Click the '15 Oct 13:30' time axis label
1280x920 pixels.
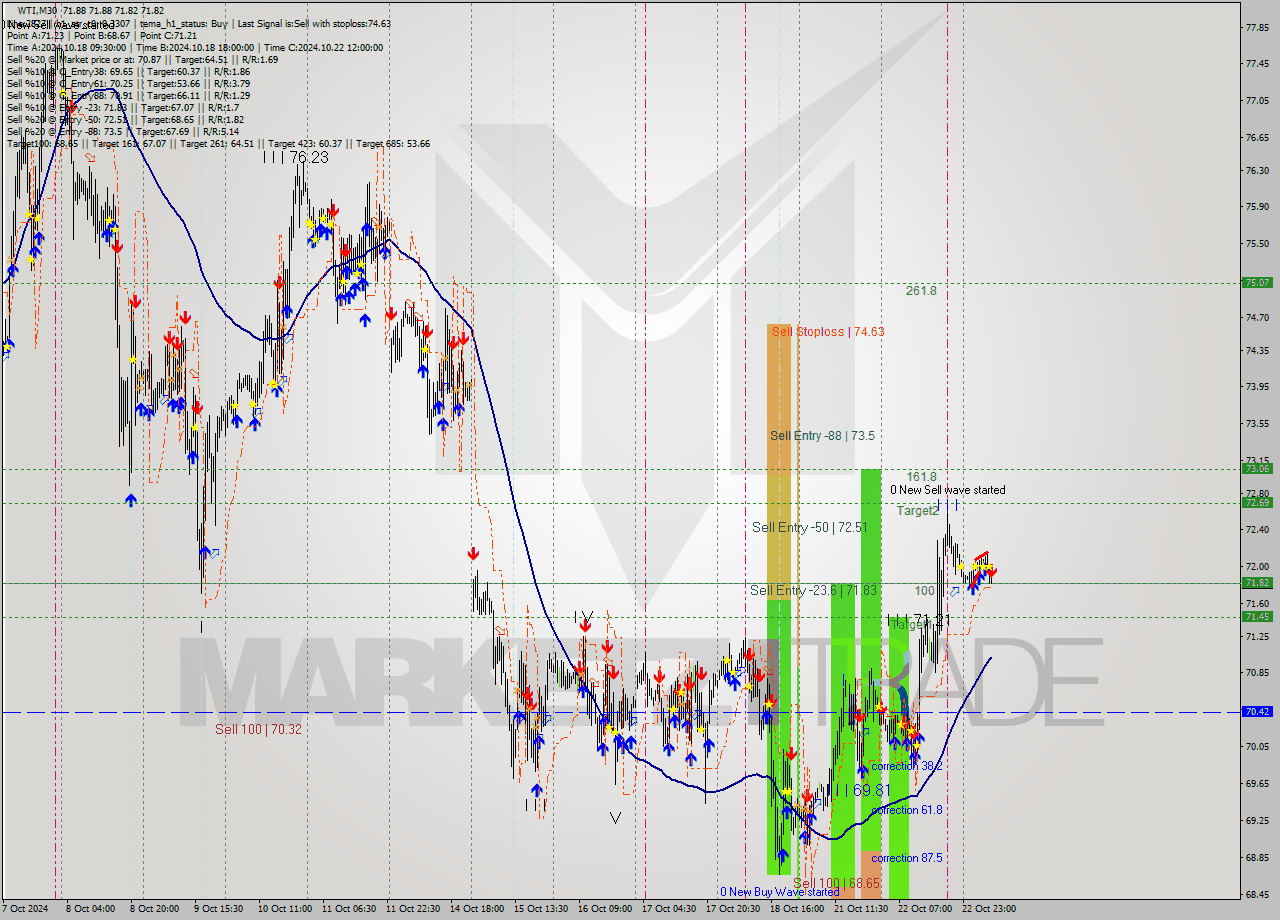pyautogui.click(x=541, y=908)
